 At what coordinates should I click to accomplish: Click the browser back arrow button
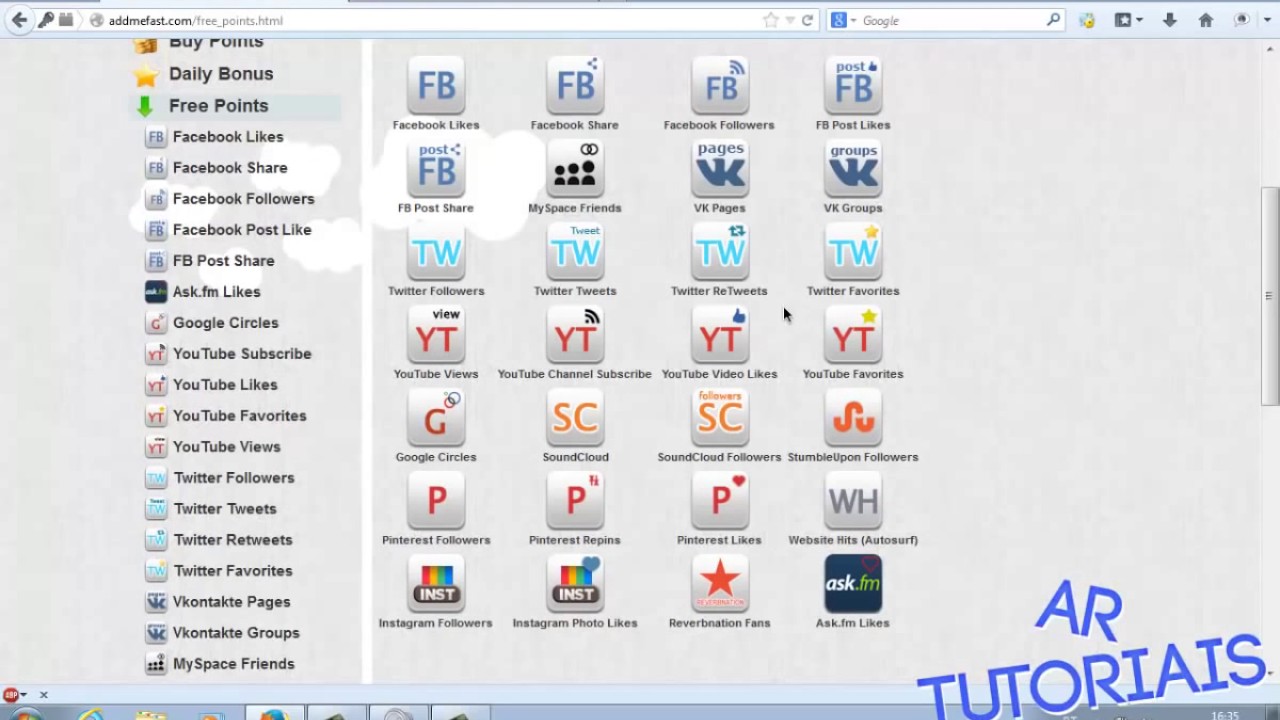pos(19,20)
